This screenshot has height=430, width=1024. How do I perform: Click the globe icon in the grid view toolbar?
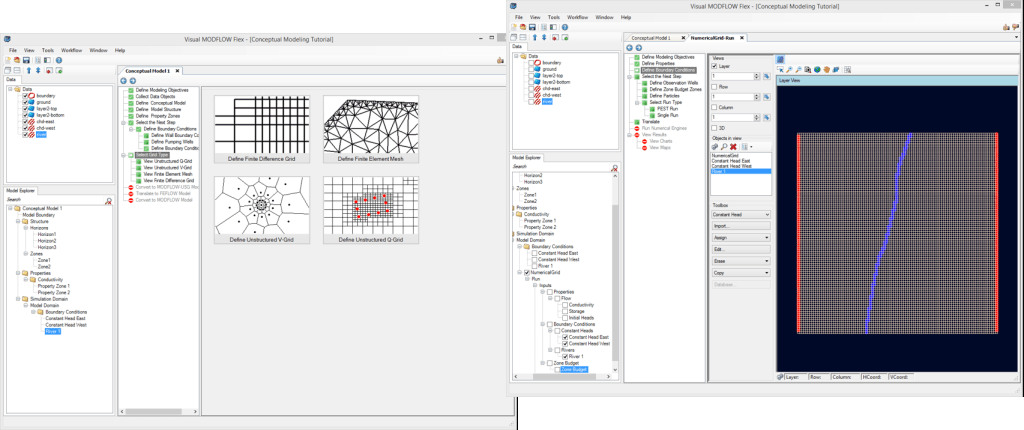coord(817,70)
